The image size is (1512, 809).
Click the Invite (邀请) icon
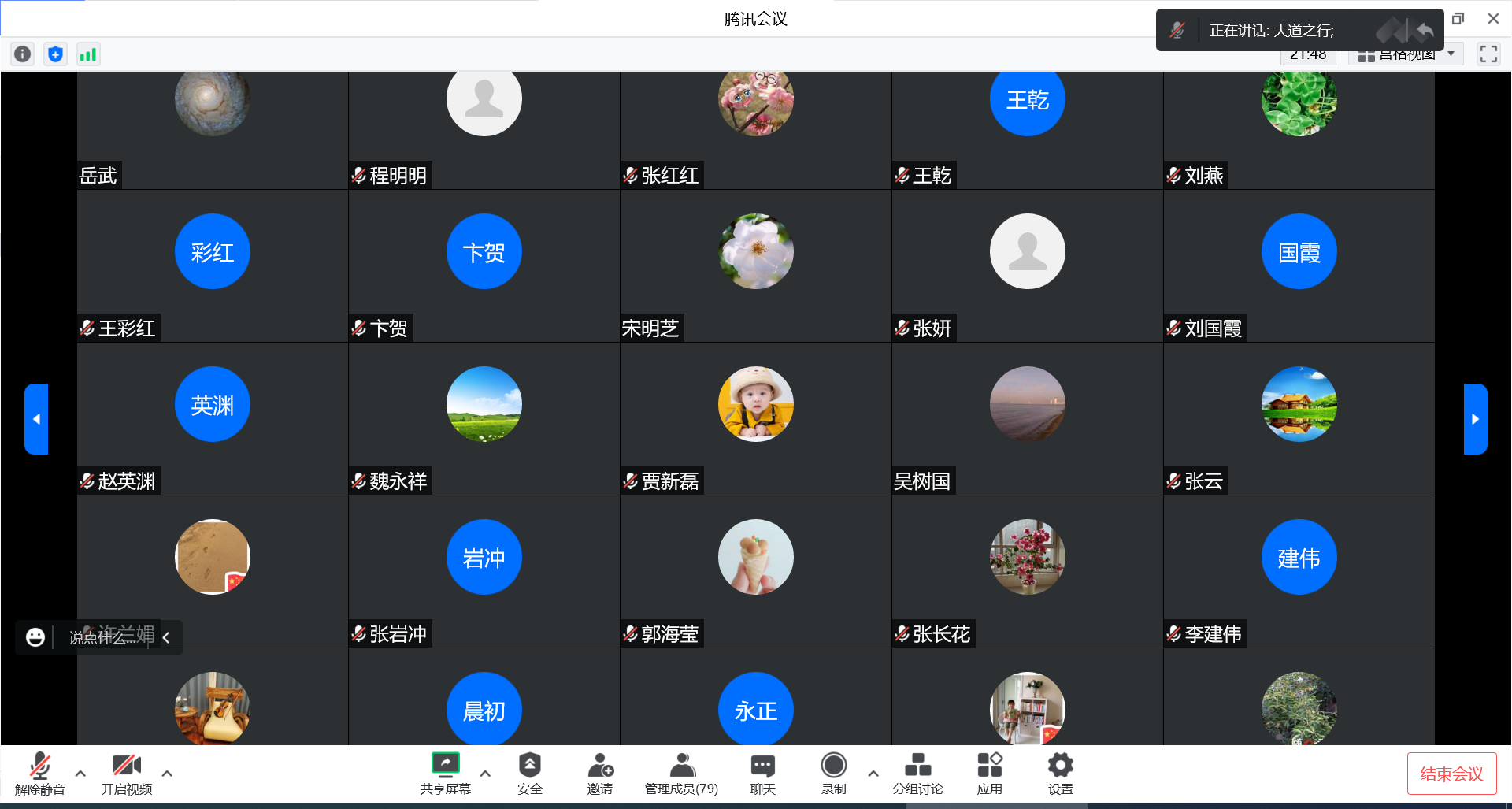(600, 773)
